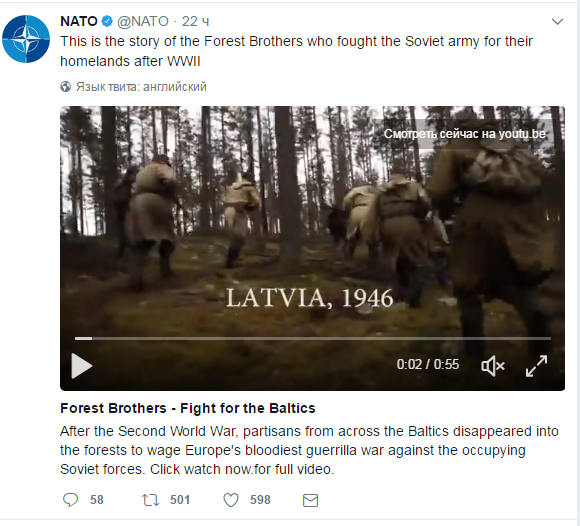The width and height of the screenshot is (580, 526).
Task: Open Forest Brothers - Fight for the Baltics title
Action: (x=188, y=408)
